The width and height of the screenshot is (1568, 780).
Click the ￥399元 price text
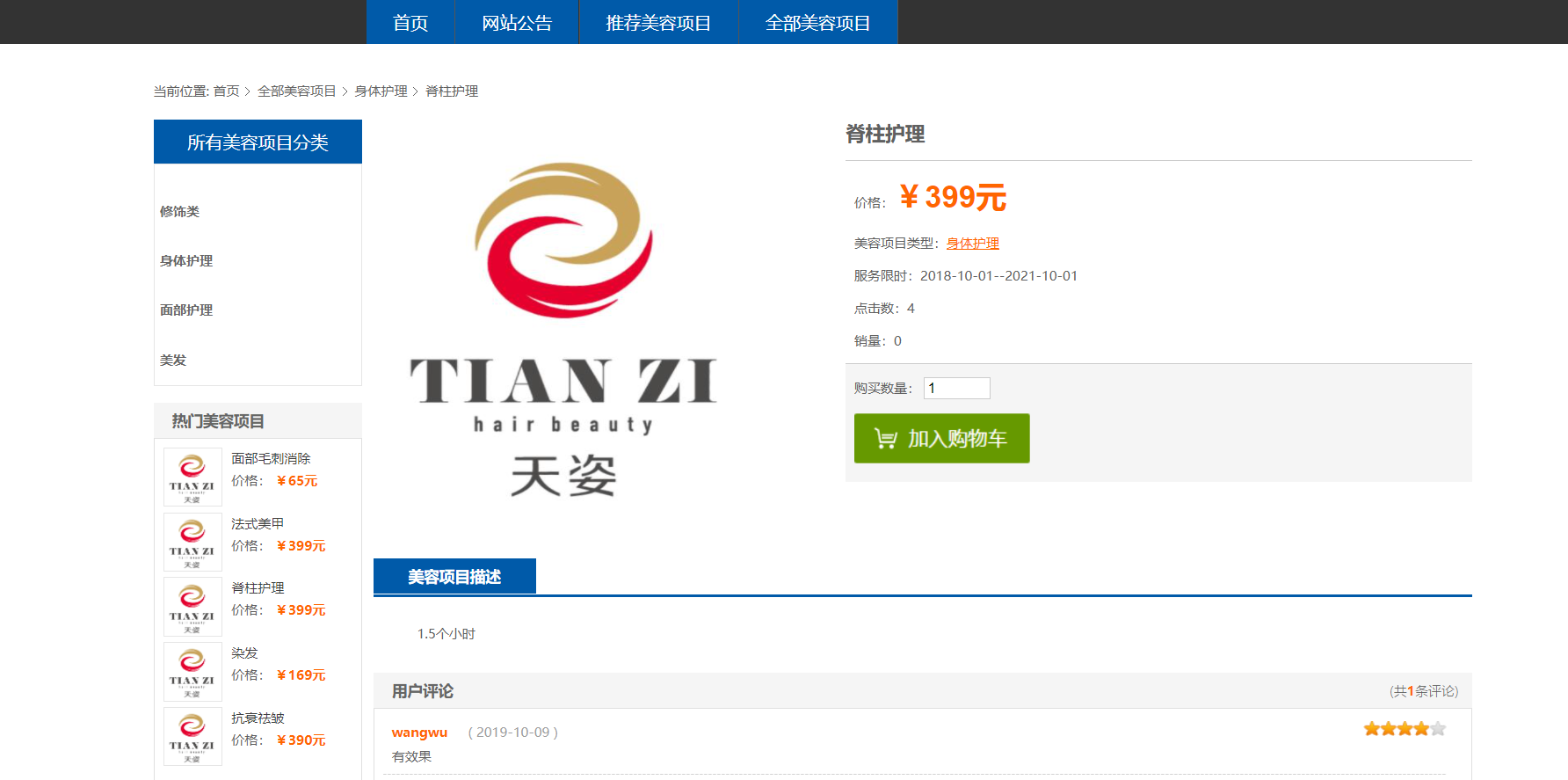(x=952, y=197)
